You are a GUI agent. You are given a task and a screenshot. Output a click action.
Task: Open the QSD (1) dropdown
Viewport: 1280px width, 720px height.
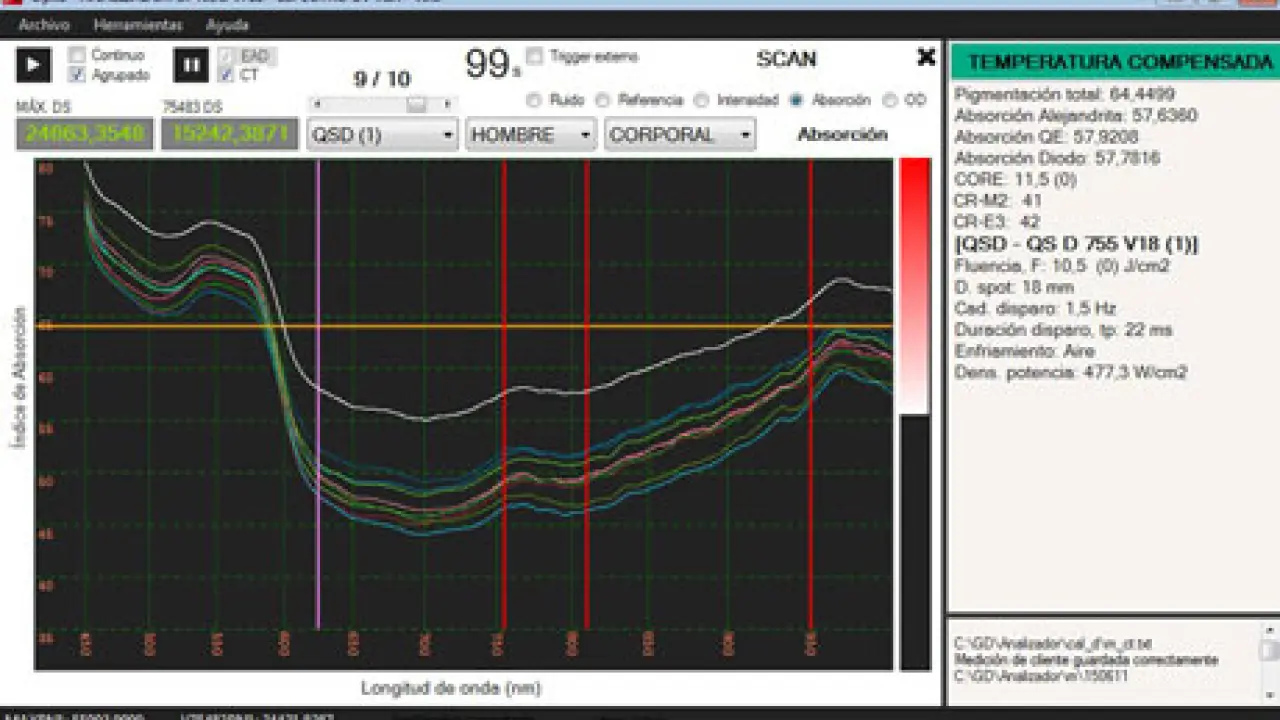pyautogui.click(x=382, y=134)
